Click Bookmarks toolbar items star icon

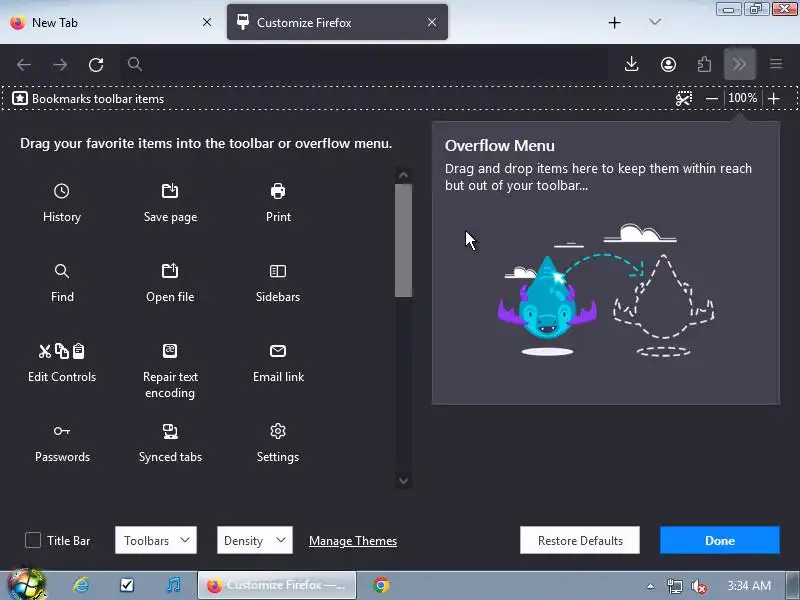[x=20, y=98]
